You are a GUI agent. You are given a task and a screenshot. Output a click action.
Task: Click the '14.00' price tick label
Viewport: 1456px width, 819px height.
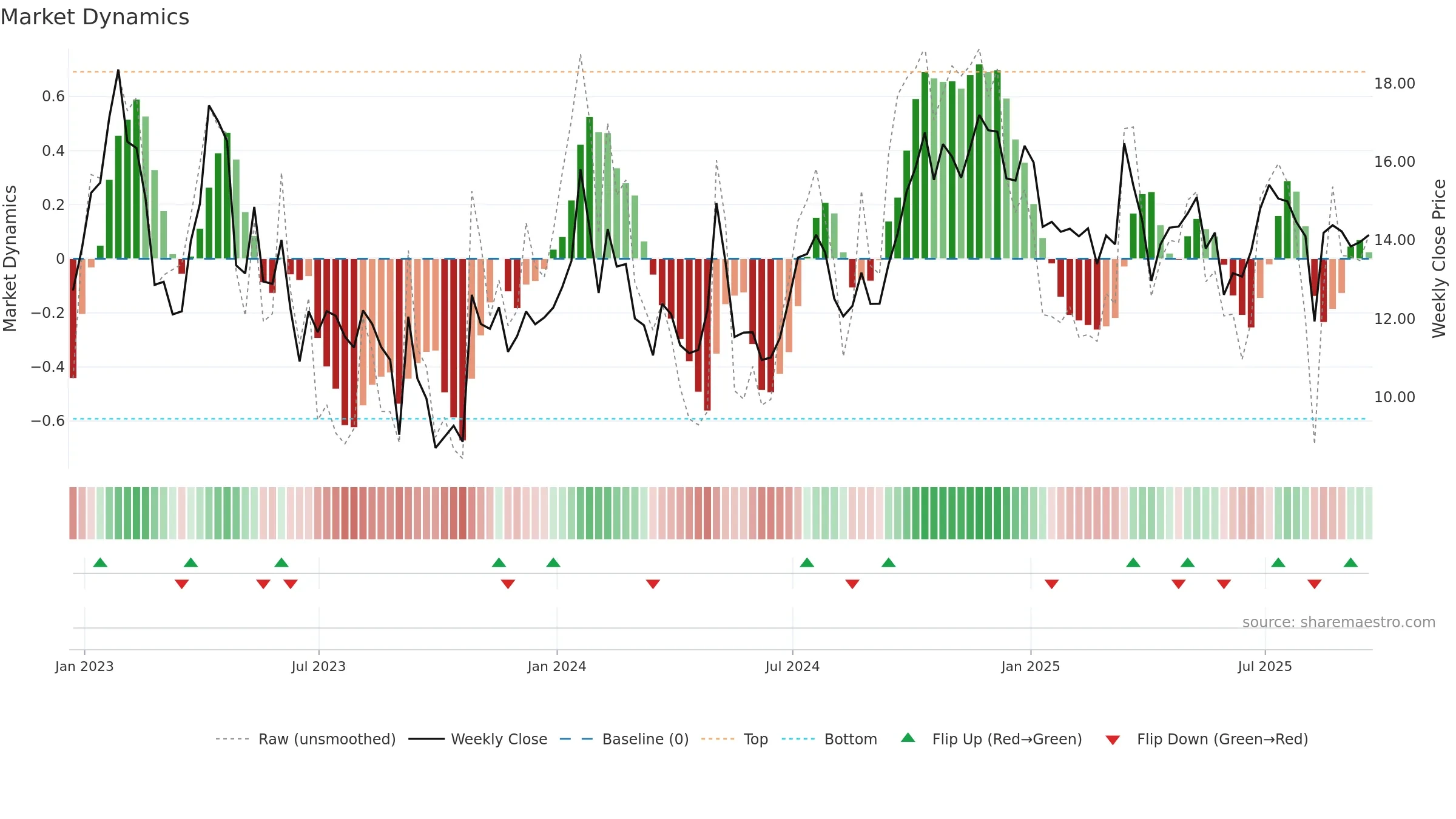1395,240
